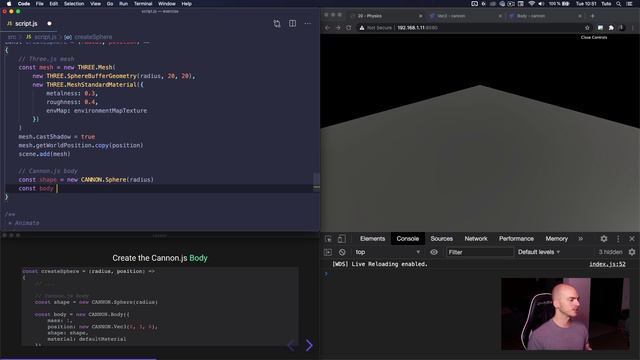The image size is (640, 360).
Task: Open the 'top' JavaScript context dropdown
Action: 387,252
